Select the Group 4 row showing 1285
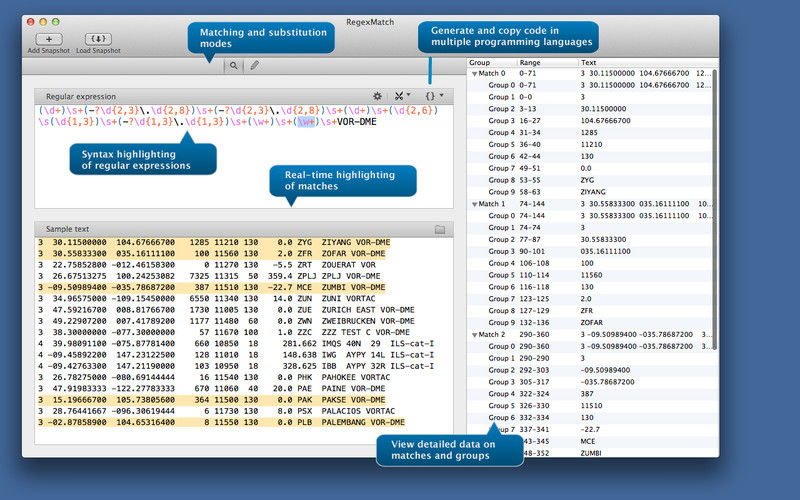This screenshot has width=800, height=500. [589, 133]
